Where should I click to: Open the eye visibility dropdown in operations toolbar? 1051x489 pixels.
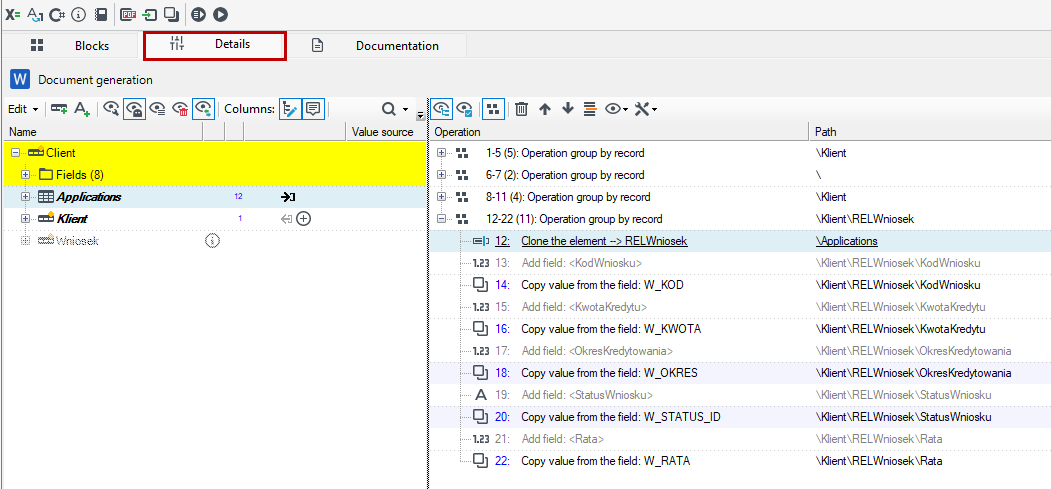(x=616, y=109)
